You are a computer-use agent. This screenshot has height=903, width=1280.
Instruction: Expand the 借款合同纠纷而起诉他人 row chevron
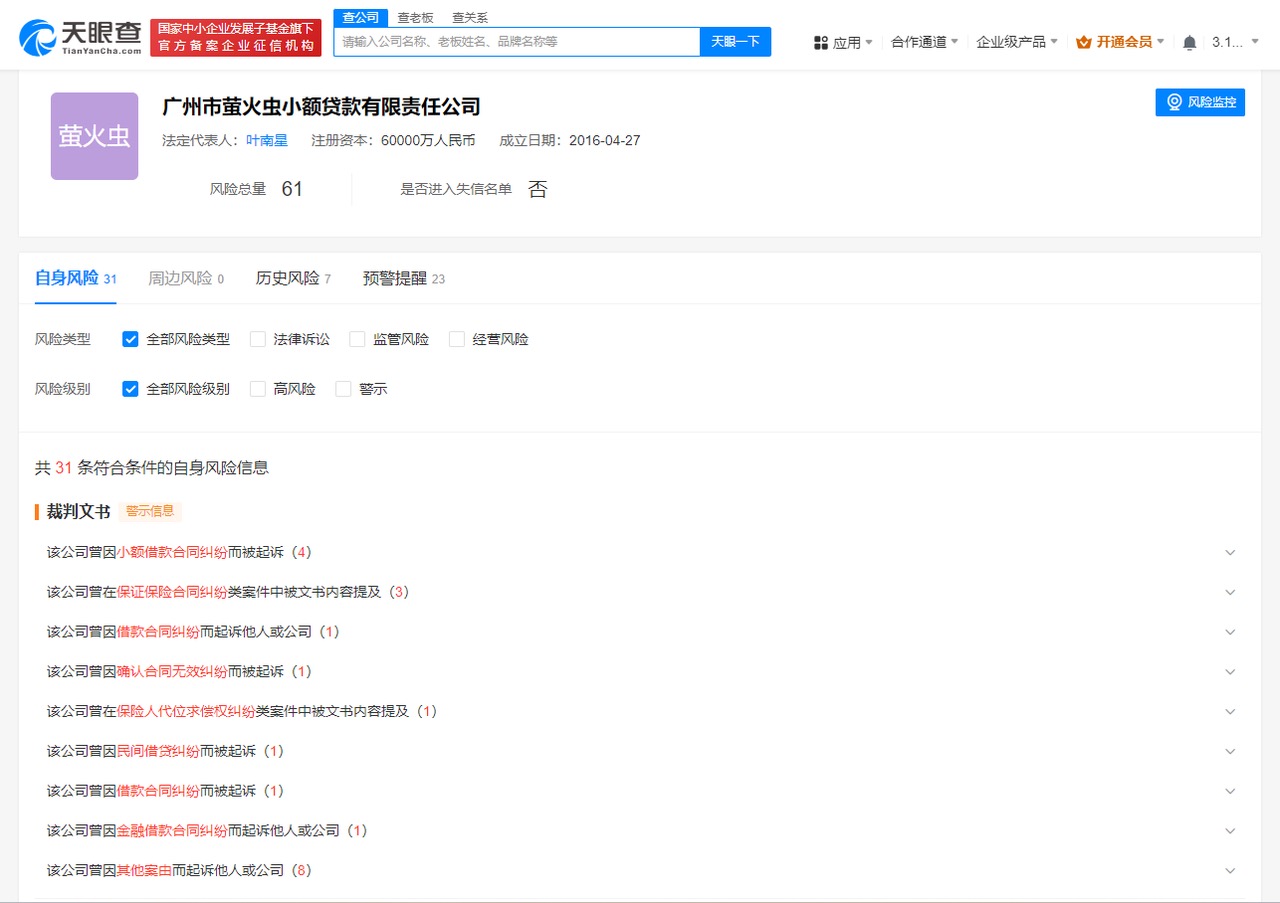(1230, 632)
